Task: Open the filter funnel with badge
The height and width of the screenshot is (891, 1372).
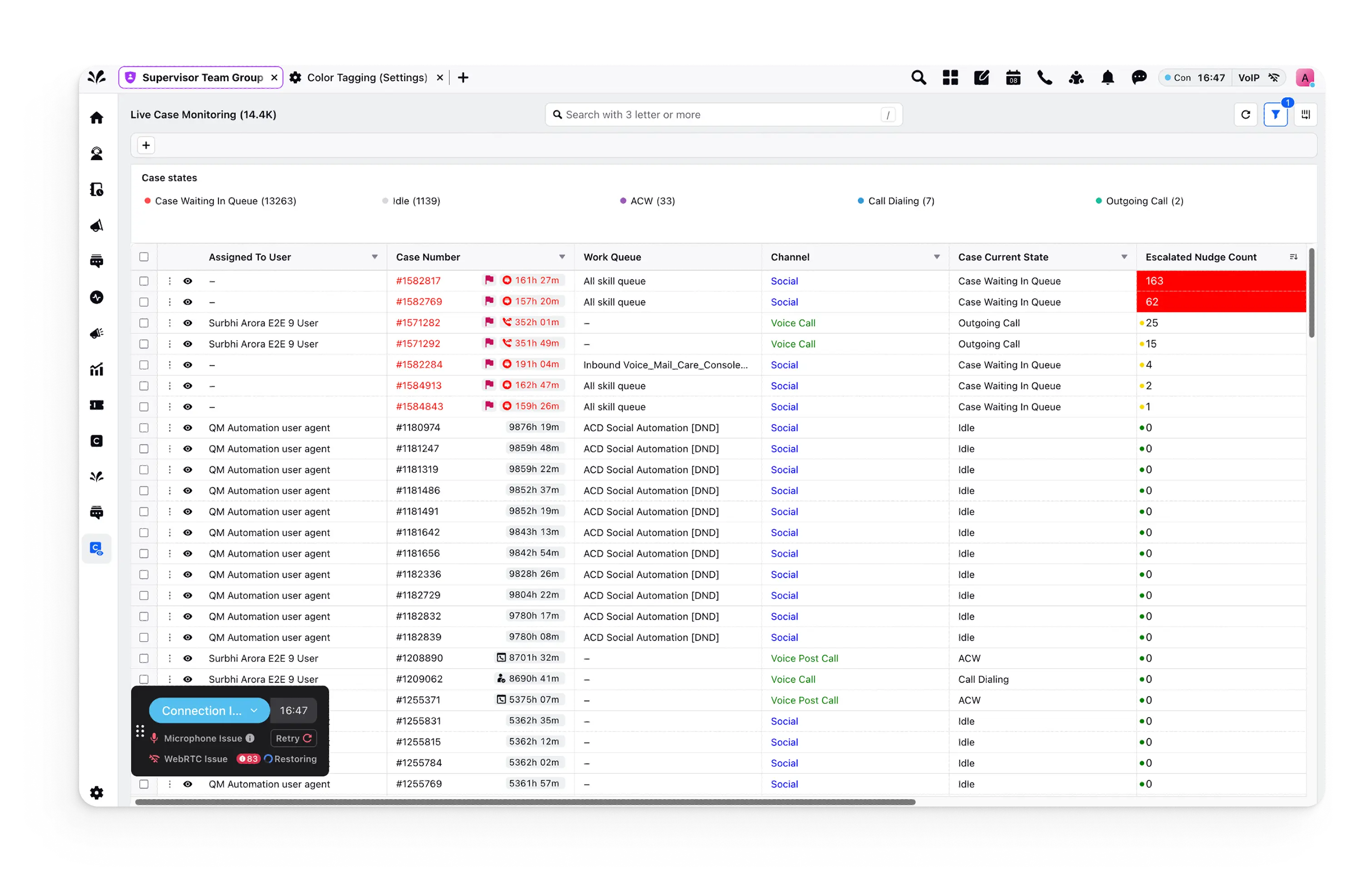Action: 1275,115
